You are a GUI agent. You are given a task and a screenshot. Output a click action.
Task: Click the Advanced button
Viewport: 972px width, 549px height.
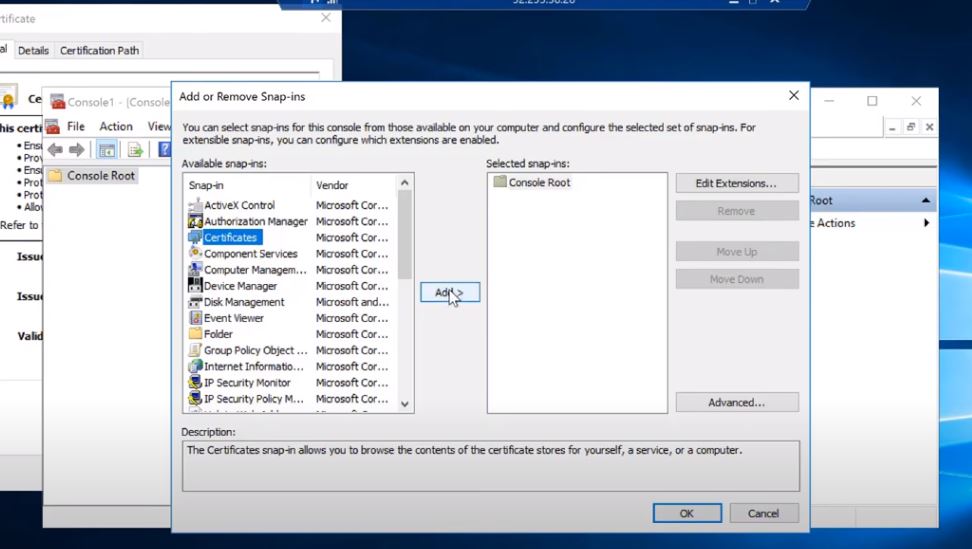(737, 402)
